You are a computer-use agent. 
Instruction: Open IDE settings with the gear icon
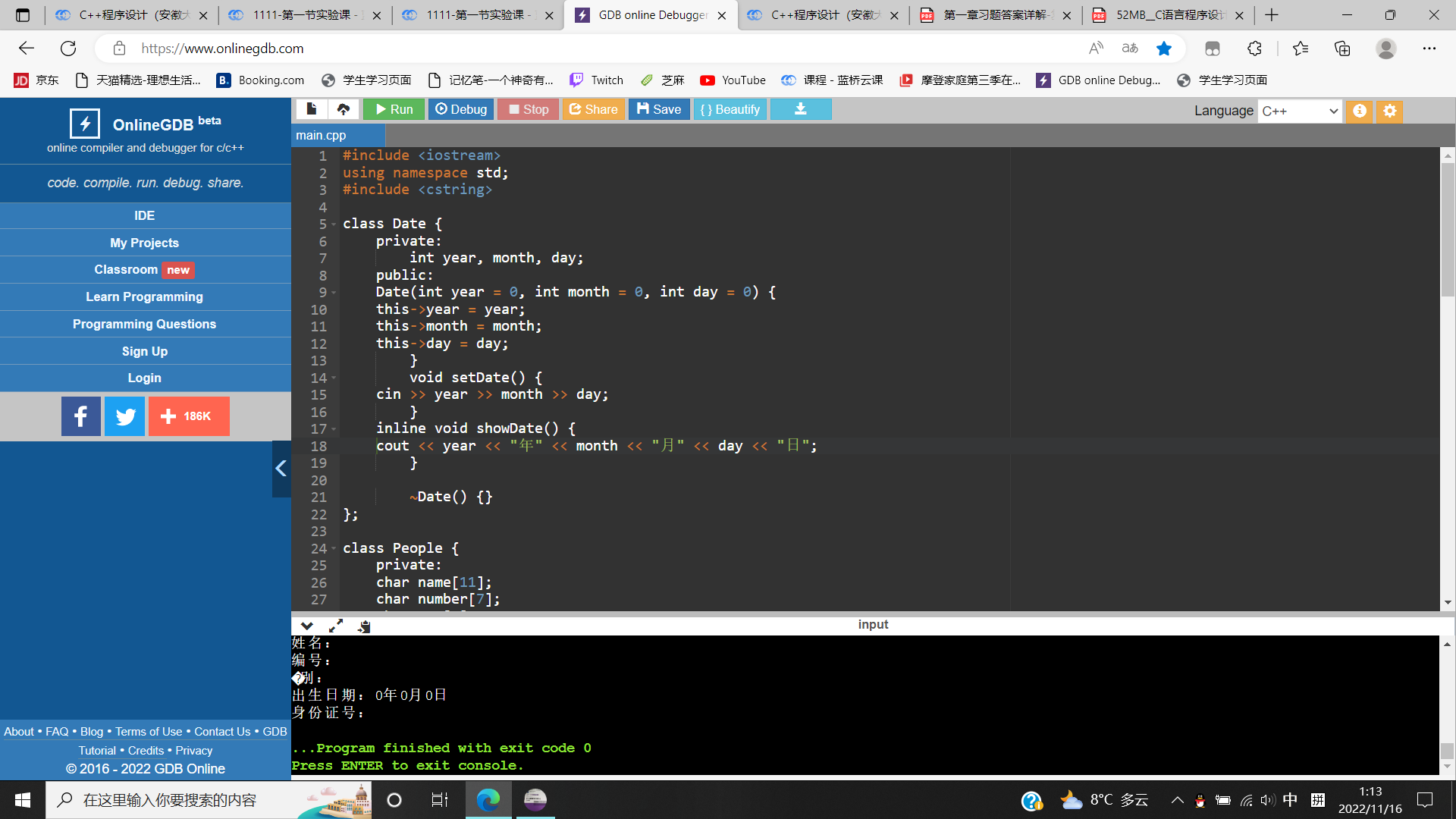tap(1389, 111)
